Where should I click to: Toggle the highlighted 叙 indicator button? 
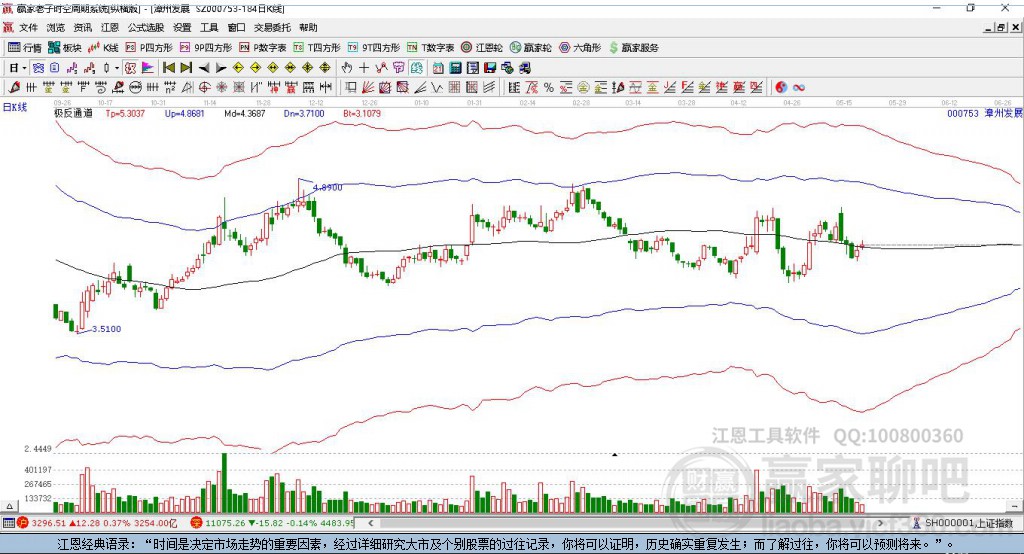point(131,68)
